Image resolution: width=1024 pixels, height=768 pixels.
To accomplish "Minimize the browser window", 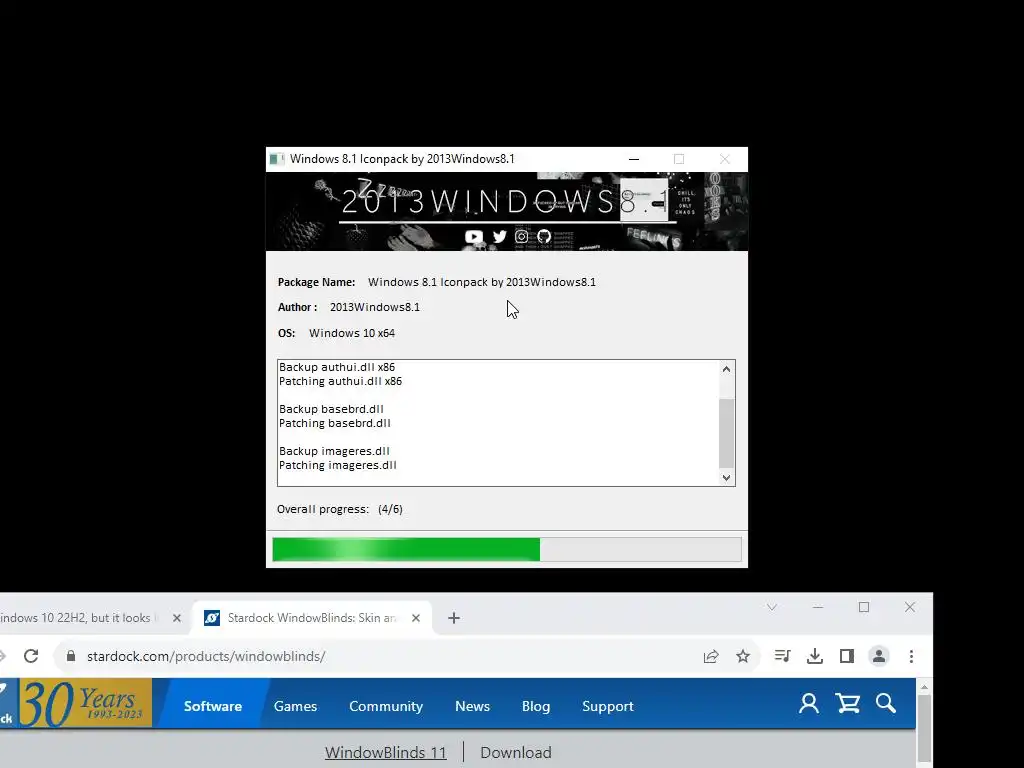I will [818, 607].
